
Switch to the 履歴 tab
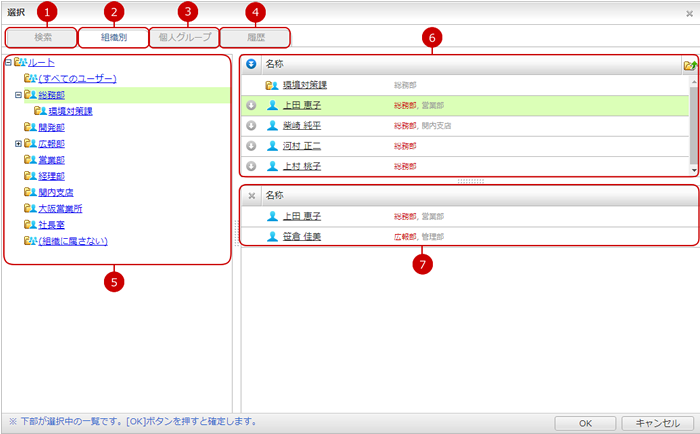(x=255, y=38)
